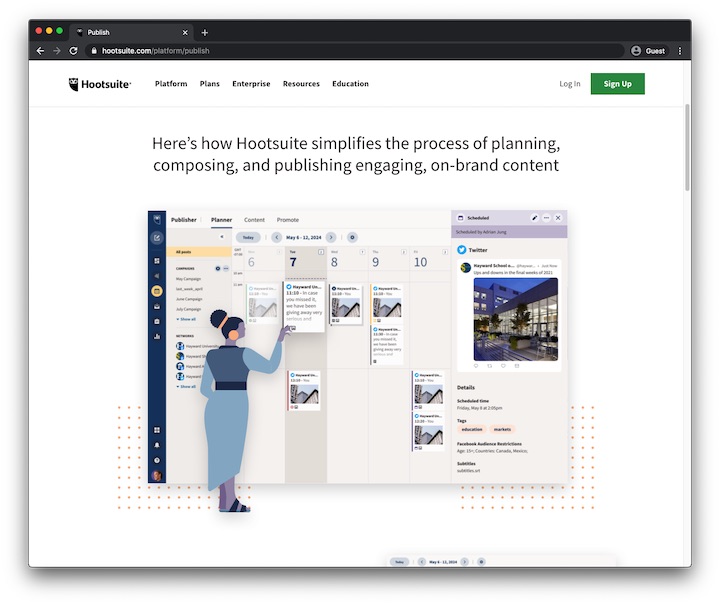Open more options (…) in the Scheduled panel
The image size is (720, 605).
[x=546, y=217]
